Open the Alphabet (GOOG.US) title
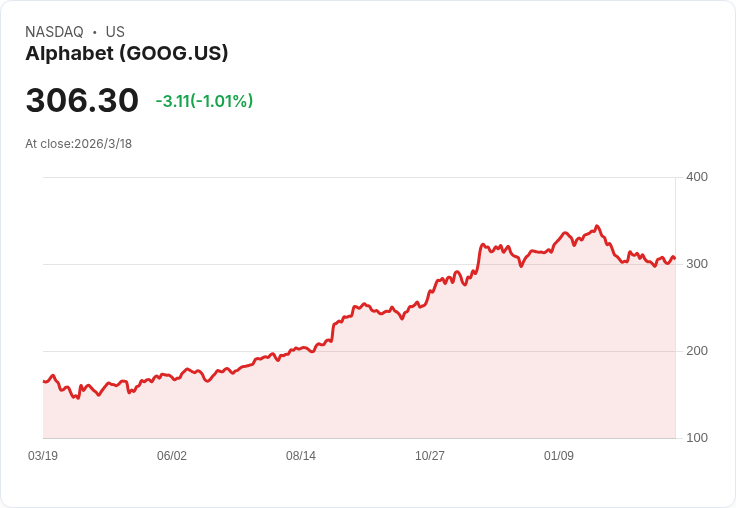Image resolution: width=736 pixels, height=508 pixels. pyautogui.click(x=127, y=53)
